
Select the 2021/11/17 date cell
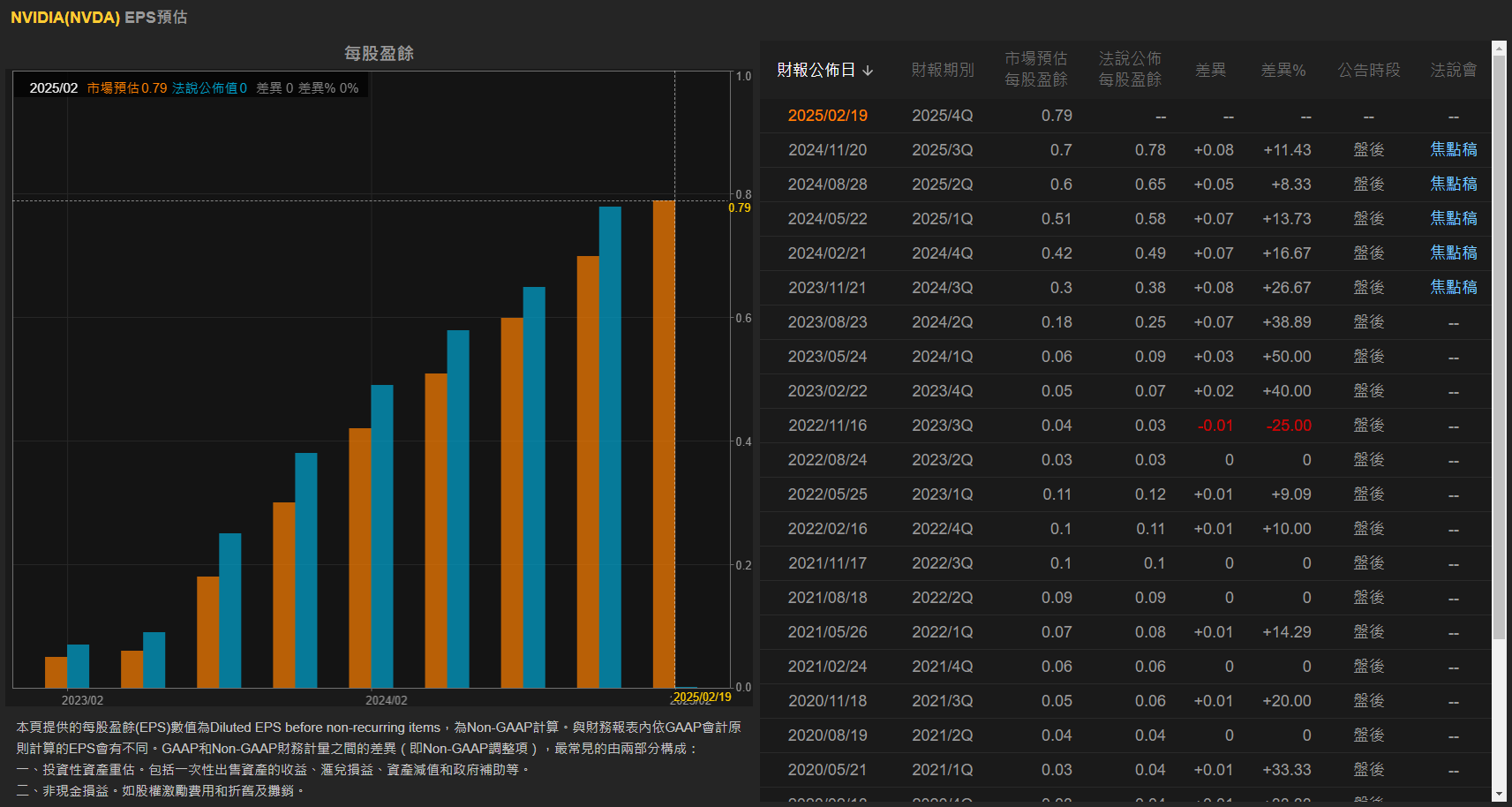[x=827, y=563]
